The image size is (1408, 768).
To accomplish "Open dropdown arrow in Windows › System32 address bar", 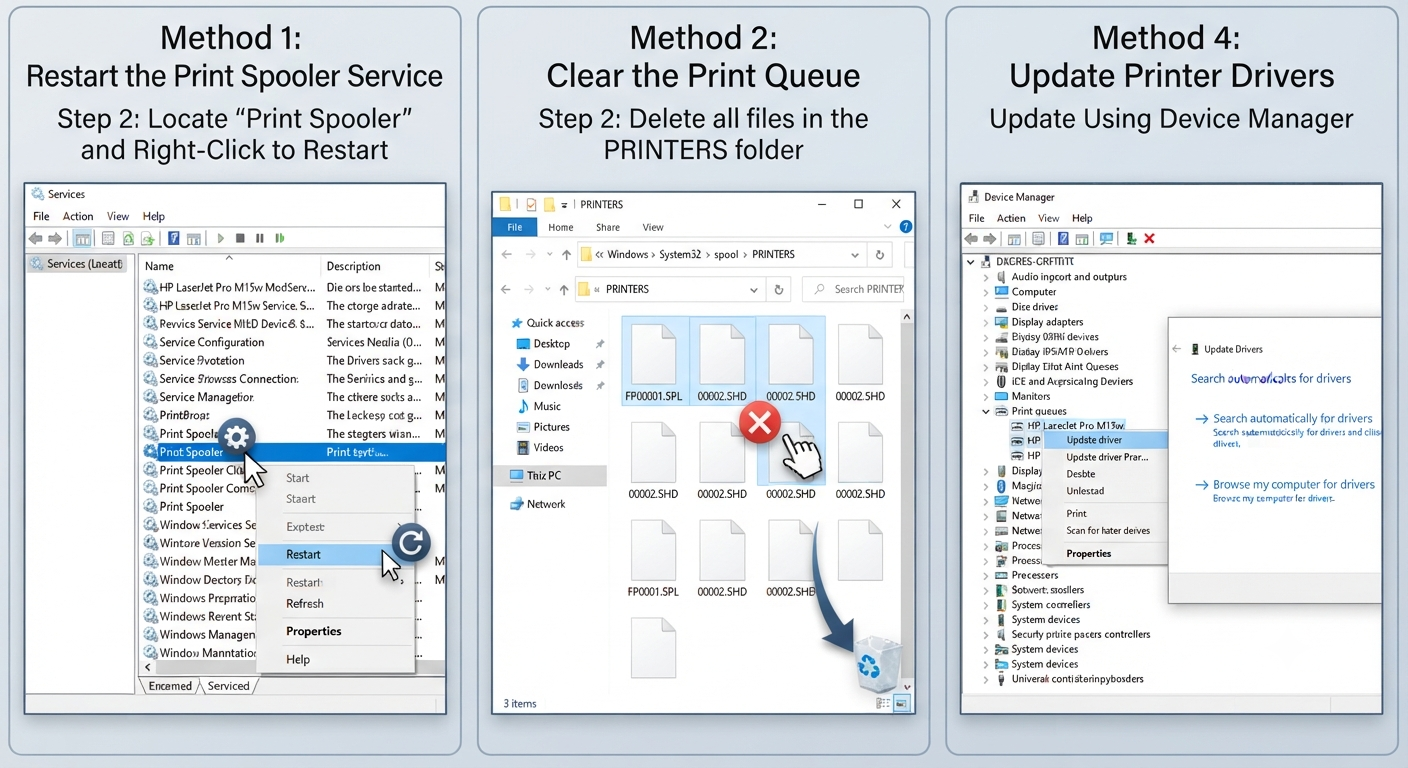I will click(855, 255).
